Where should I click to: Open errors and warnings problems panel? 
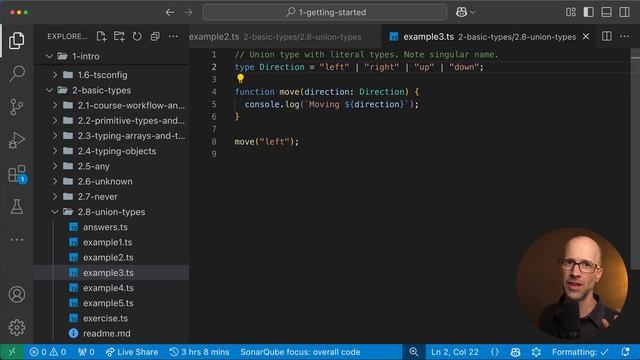(48, 352)
